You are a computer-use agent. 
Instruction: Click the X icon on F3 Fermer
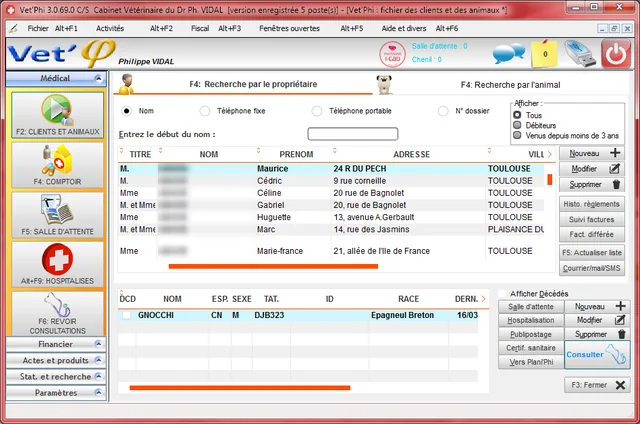[620, 385]
